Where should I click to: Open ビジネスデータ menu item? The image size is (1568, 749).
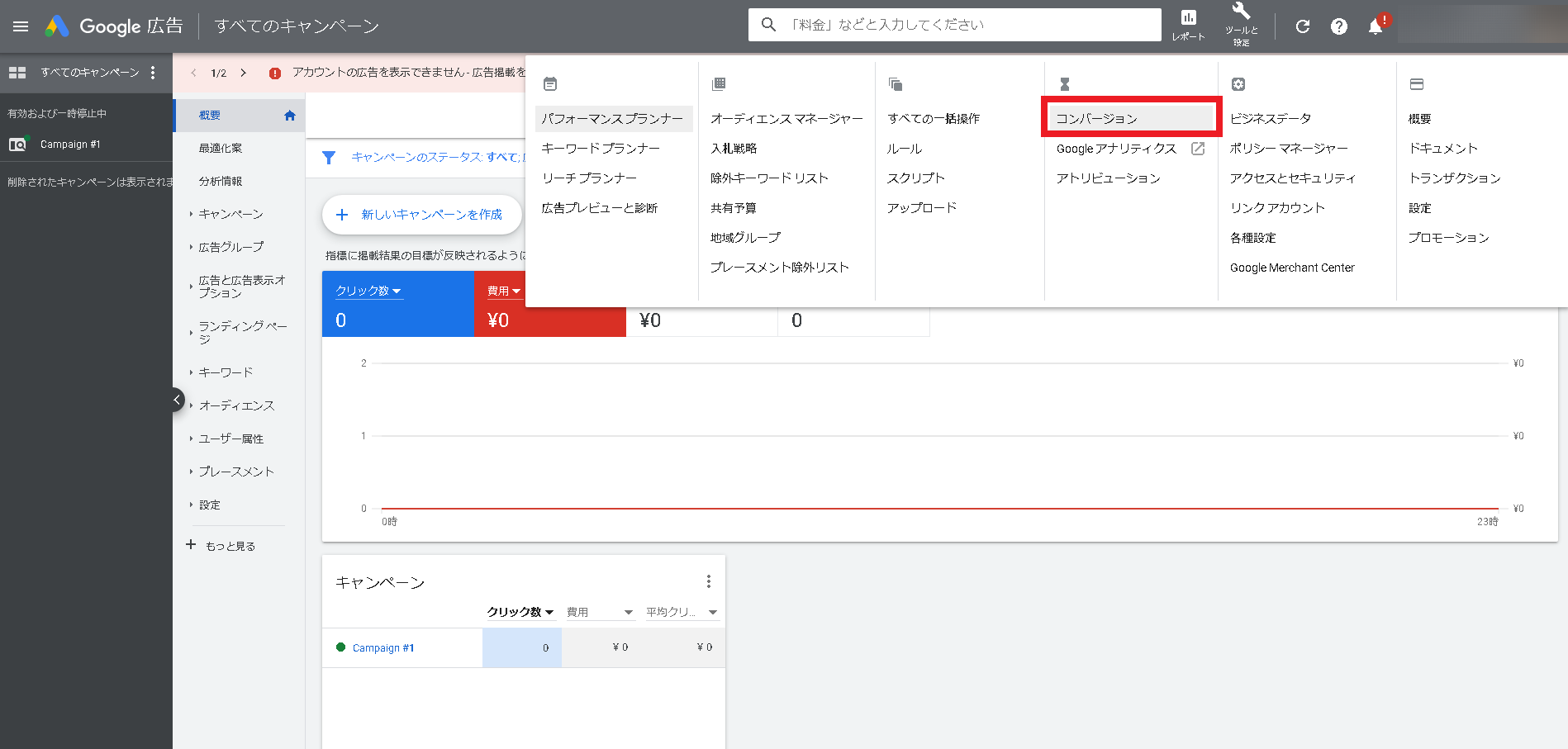pyautogui.click(x=1271, y=119)
